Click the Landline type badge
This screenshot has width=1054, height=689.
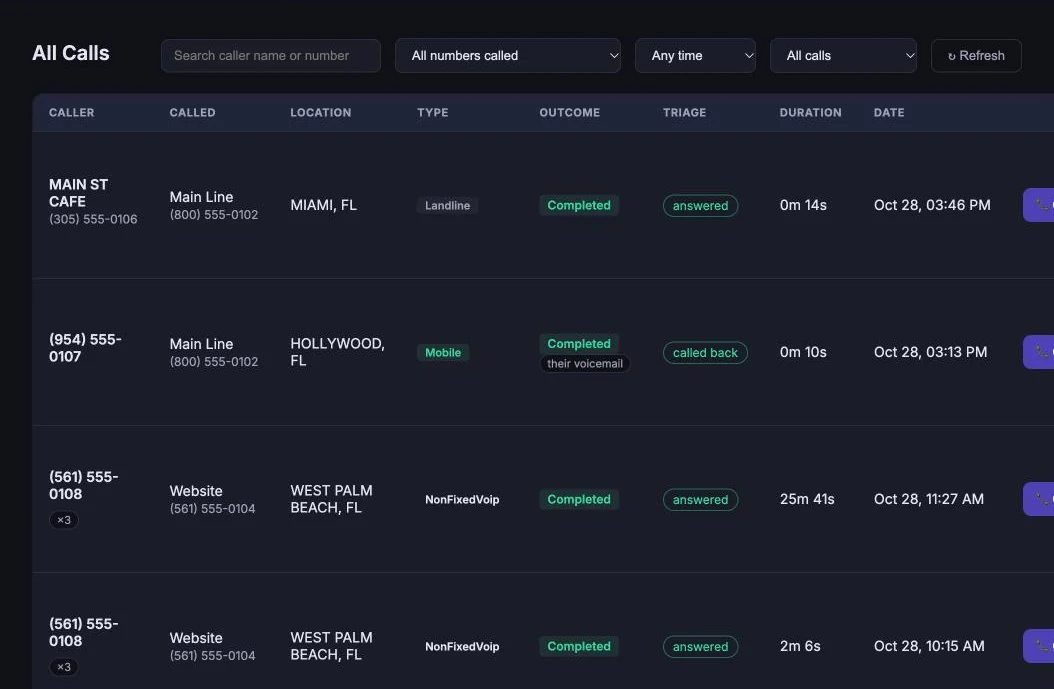447,206
